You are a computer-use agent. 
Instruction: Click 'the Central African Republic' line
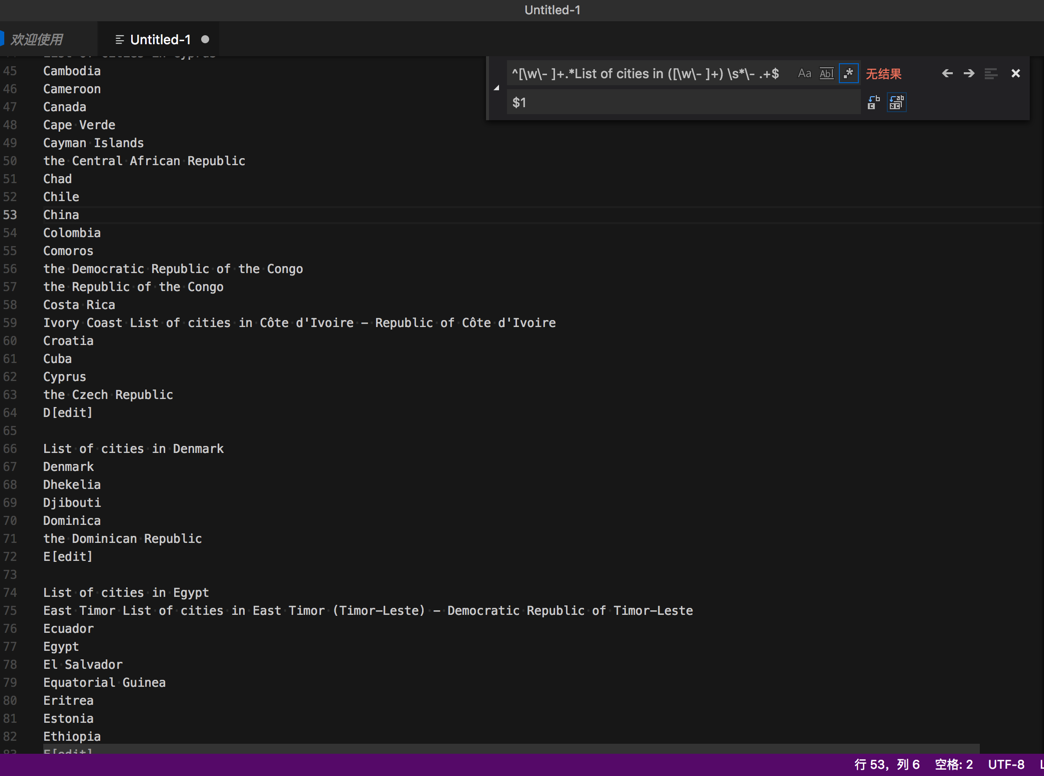click(x=144, y=161)
